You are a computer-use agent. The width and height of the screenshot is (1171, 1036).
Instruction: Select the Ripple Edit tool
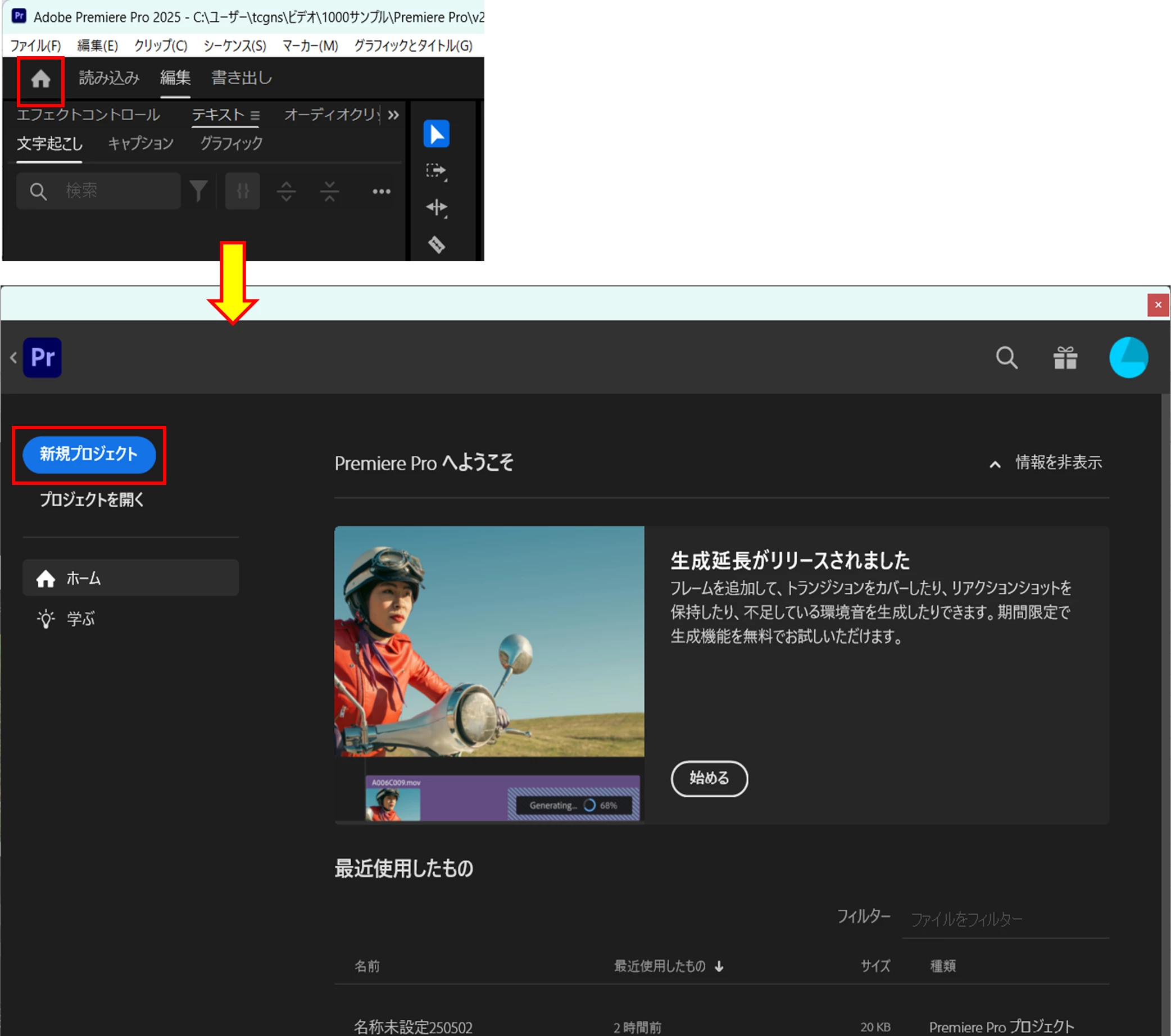point(436,207)
